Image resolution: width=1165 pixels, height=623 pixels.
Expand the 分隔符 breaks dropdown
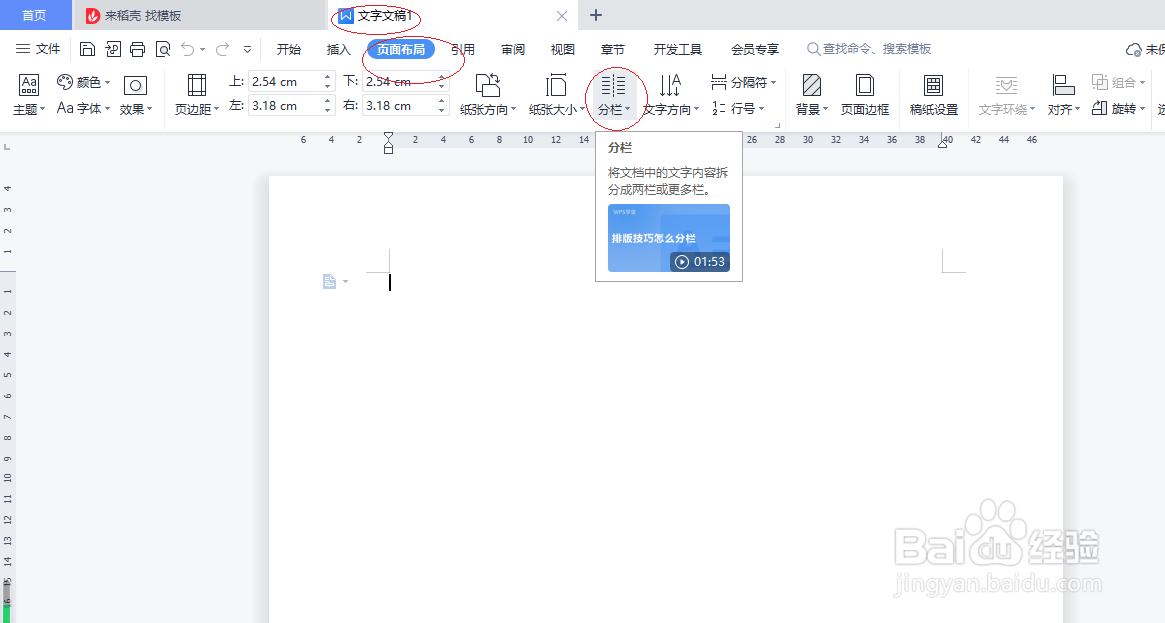pyautogui.click(x=745, y=81)
